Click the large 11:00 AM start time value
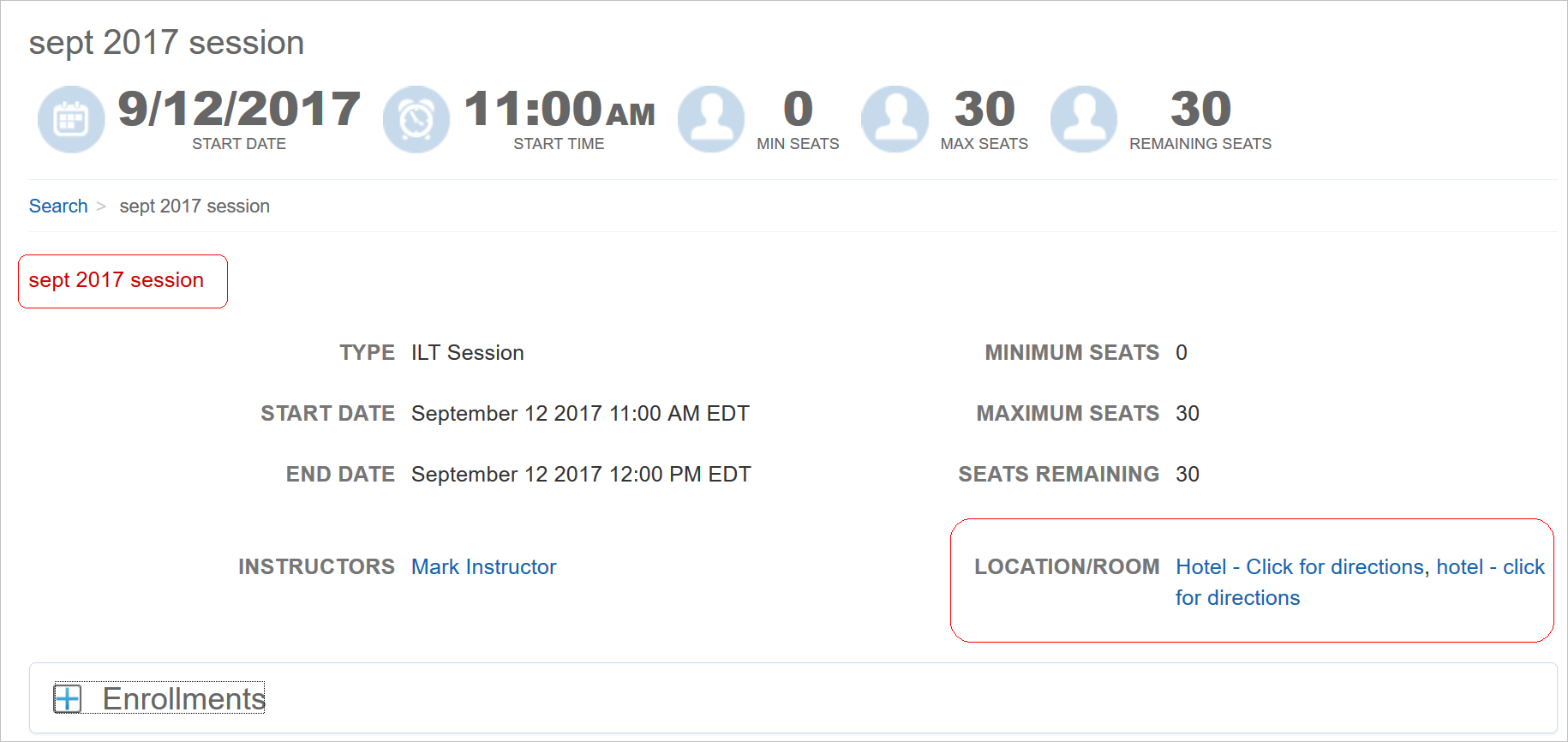 (559, 110)
